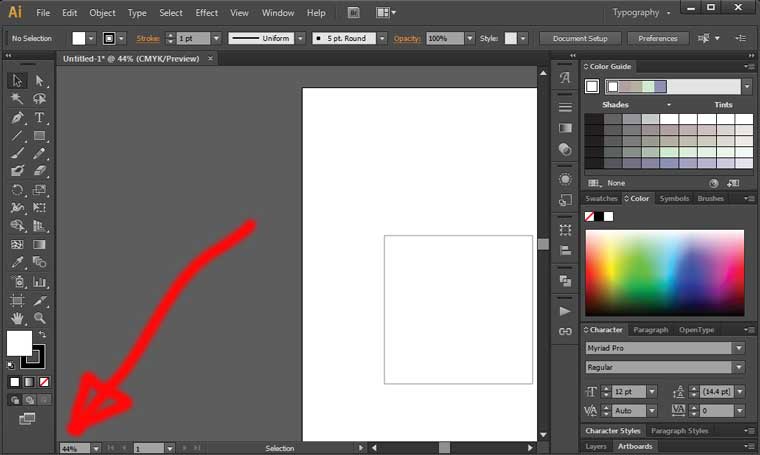
Task: Switch to the Layers tab
Action: pyautogui.click(x=596, y=447)
